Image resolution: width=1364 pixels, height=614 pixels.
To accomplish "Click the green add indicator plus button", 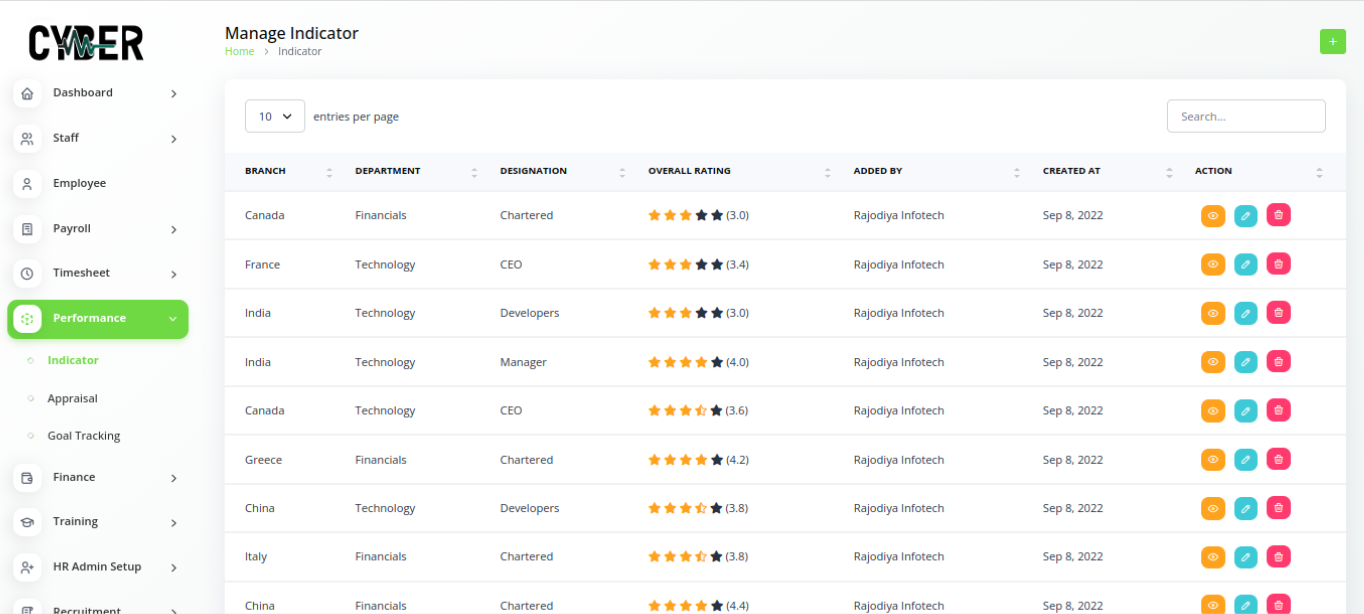I will (x=1332, y=41).
